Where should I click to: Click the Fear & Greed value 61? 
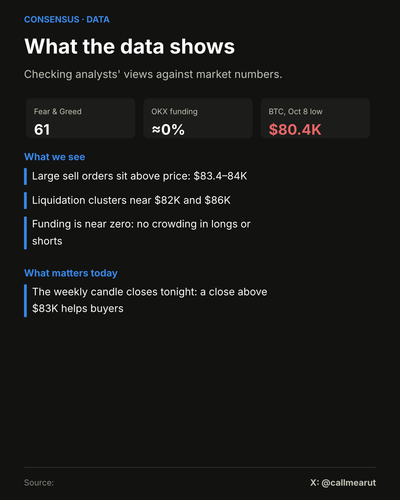tap(42, 130)
